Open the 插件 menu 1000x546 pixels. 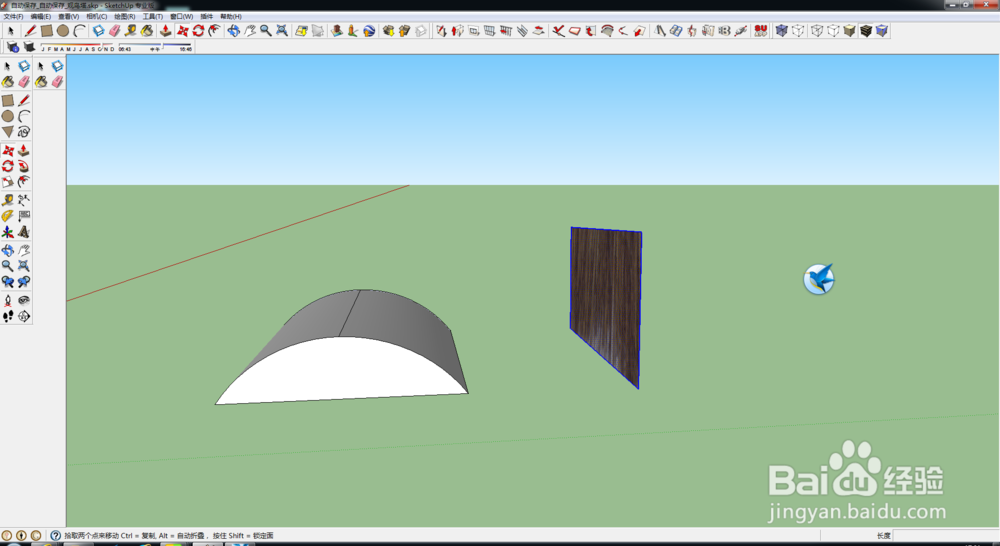(x=207, y=17)
